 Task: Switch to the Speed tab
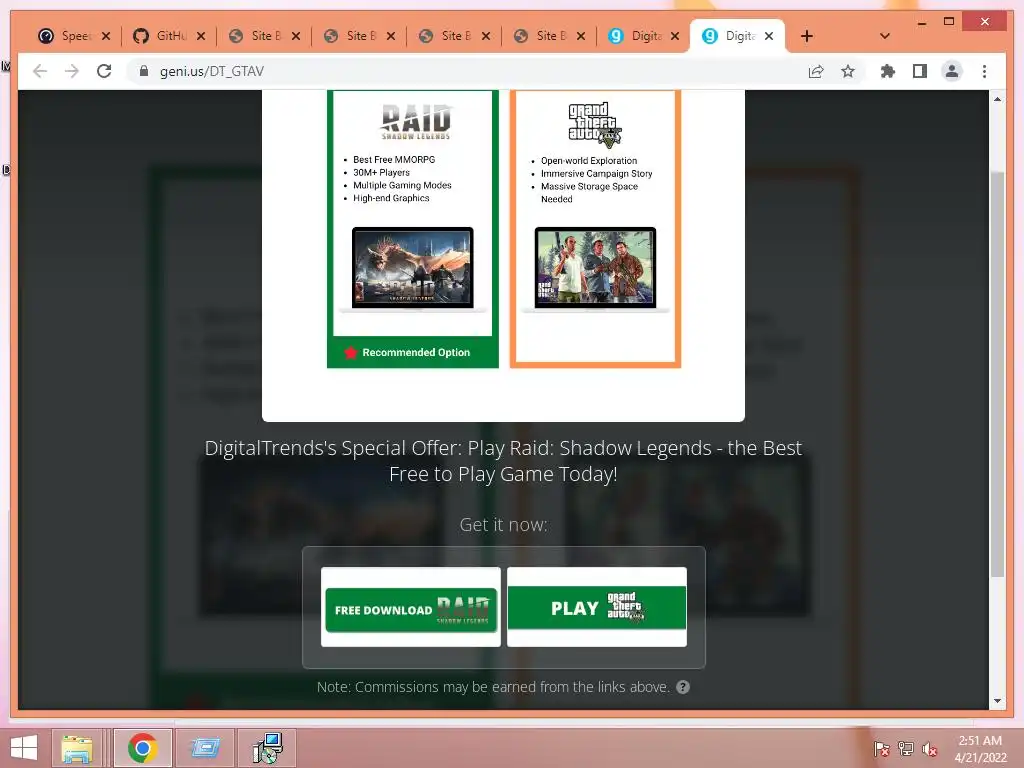click(66, 36)
